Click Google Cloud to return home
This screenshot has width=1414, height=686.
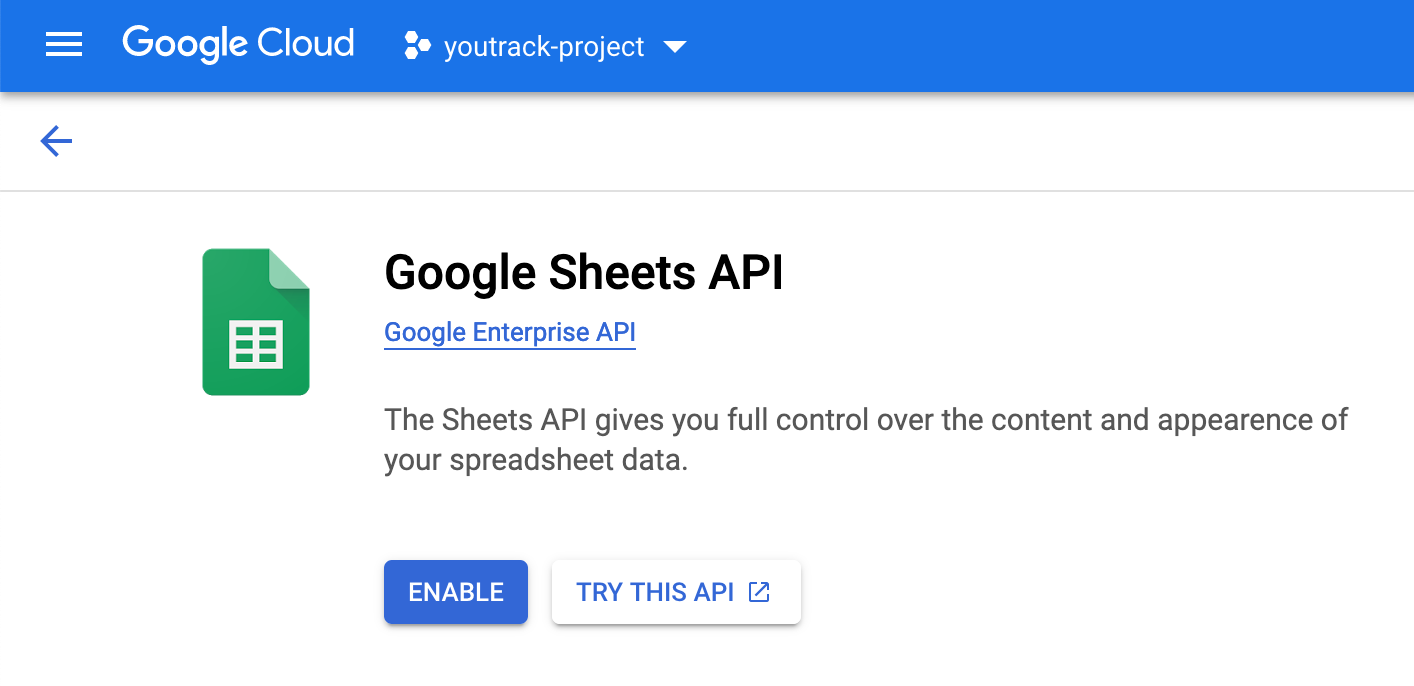pos(238,43)
